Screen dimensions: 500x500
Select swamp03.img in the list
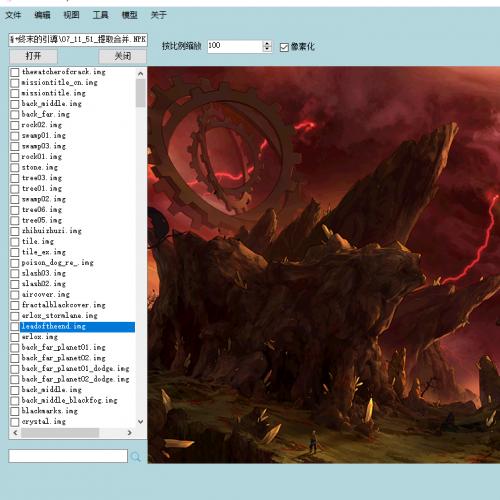[x=44, y=146]
